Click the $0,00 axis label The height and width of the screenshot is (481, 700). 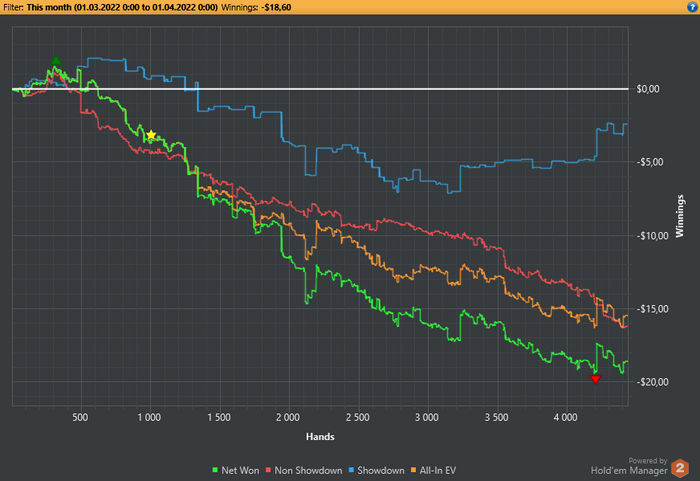647,89
